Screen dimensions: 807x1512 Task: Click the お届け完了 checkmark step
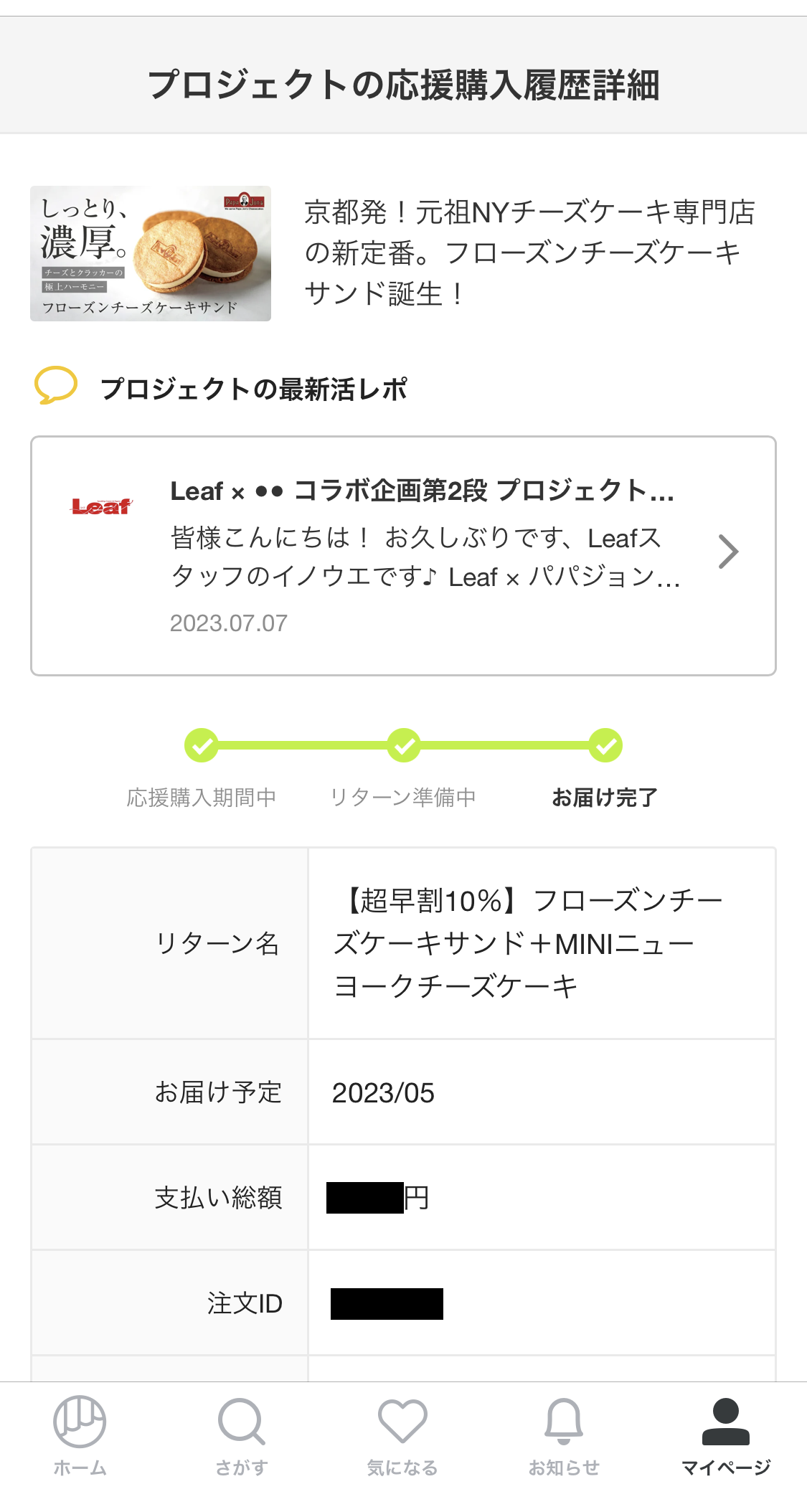click(605, 746)
